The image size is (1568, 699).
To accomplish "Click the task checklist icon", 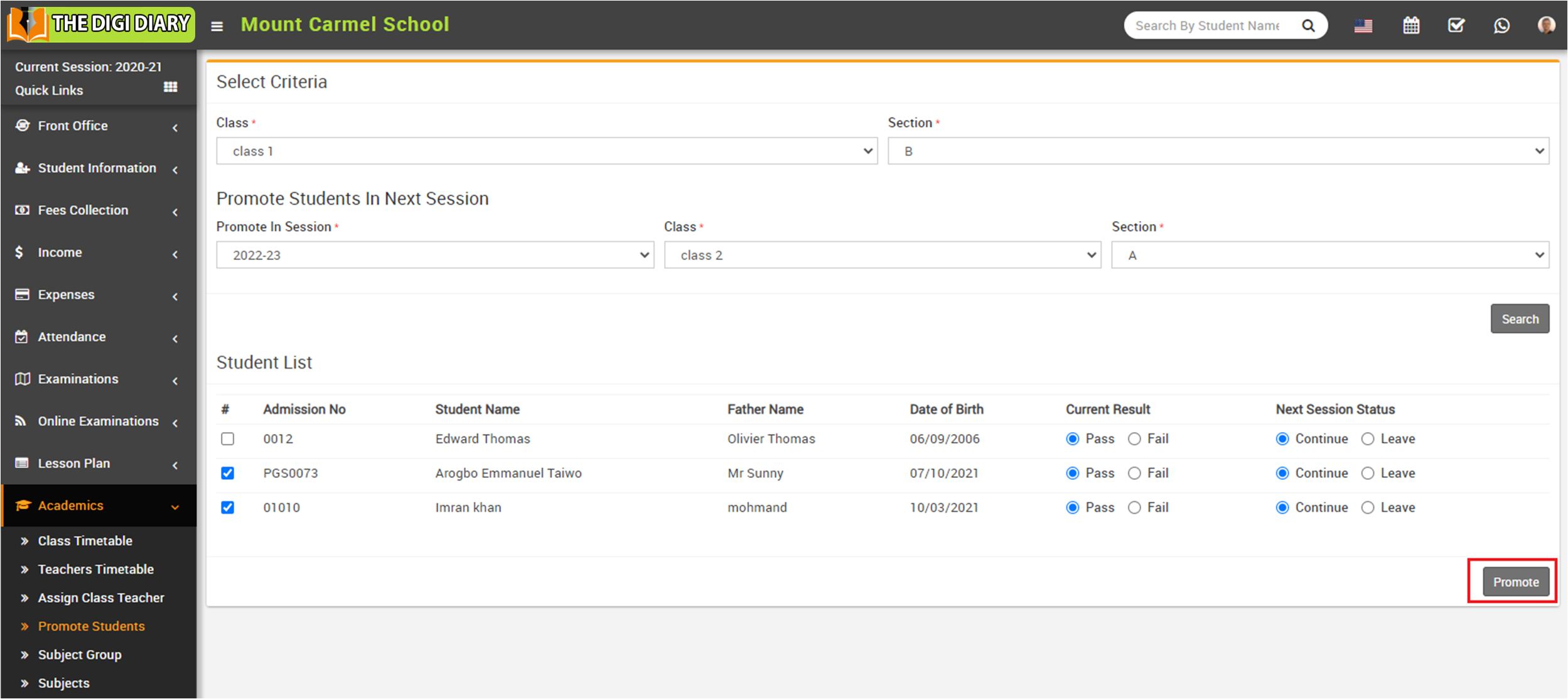I will click(x=1456, y=26).
